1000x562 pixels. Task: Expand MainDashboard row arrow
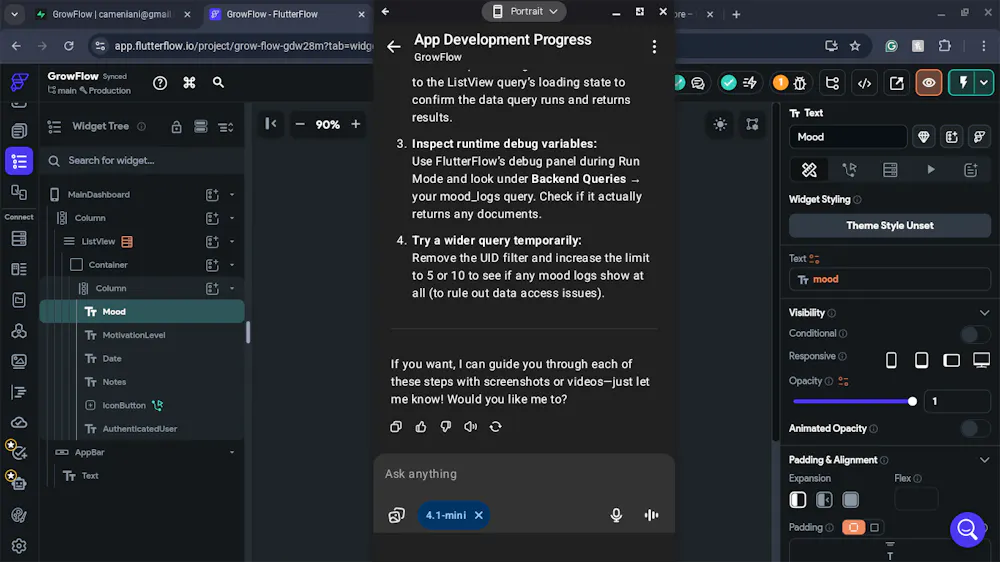(x=232, y=195)
